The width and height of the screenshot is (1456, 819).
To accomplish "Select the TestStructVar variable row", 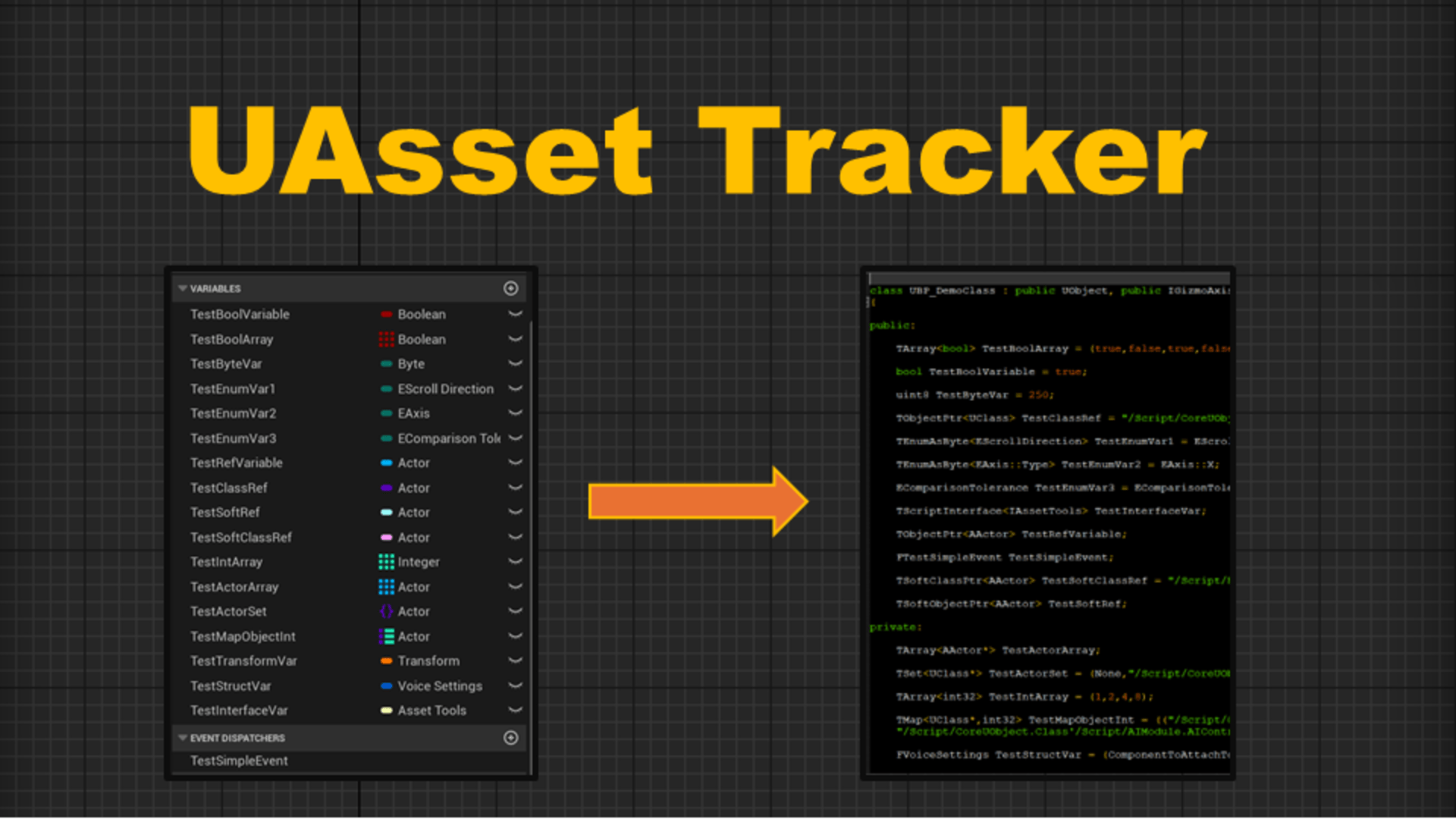I will [350, 686].
